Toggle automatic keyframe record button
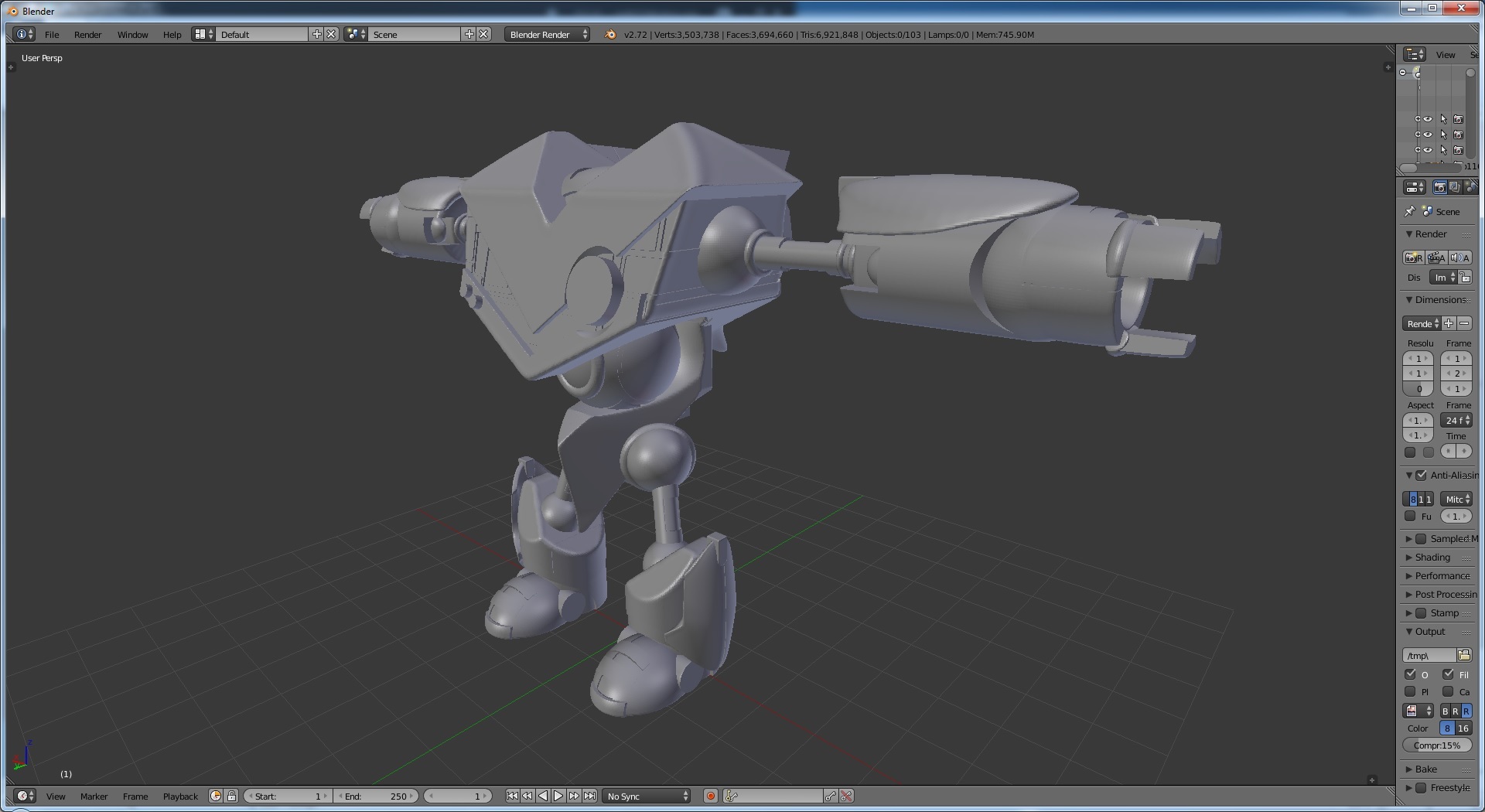This screenshot has width=1485, height=812. coord(711,796)
